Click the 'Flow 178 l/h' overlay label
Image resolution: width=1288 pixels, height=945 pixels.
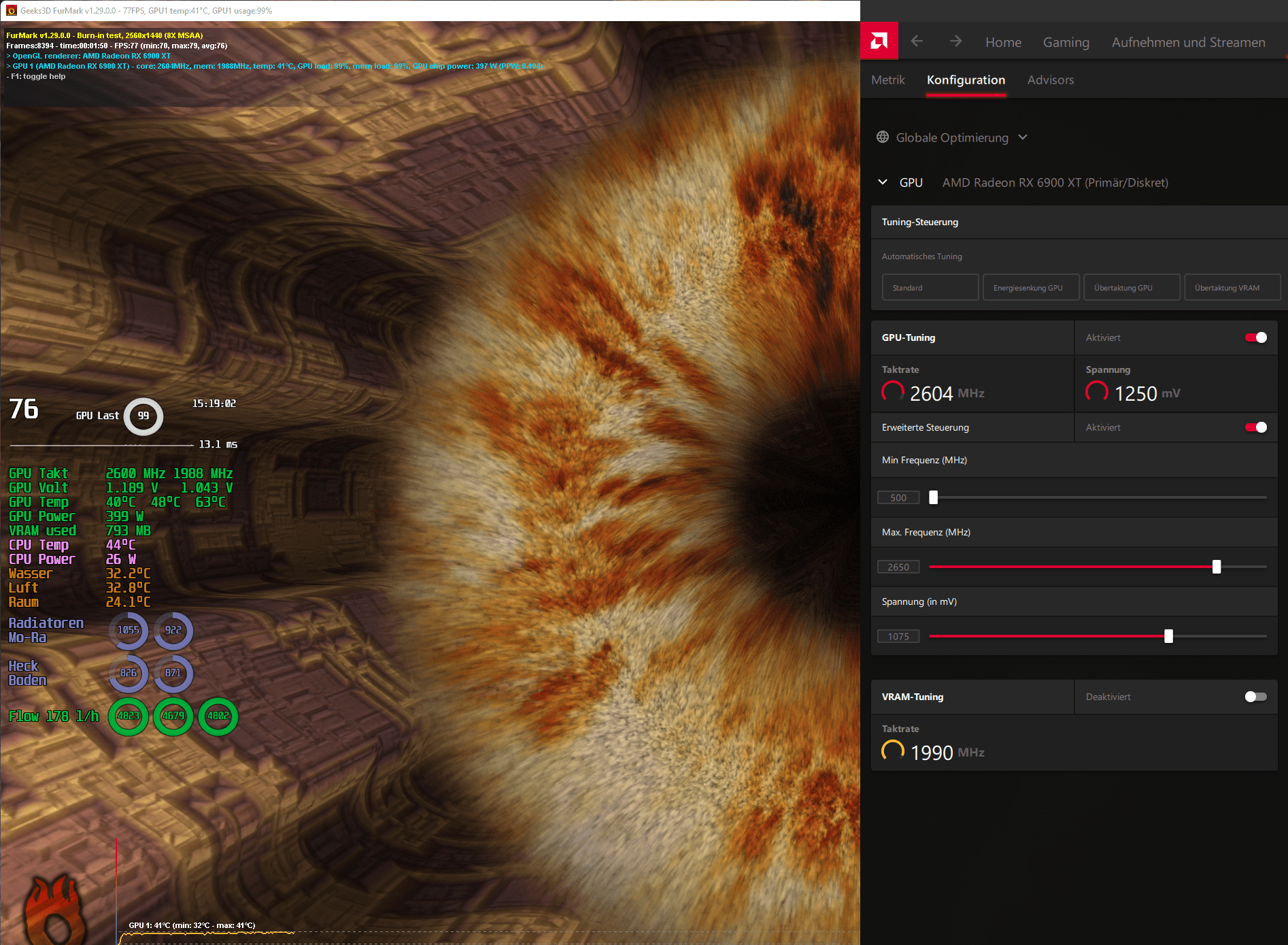[54, 716]
